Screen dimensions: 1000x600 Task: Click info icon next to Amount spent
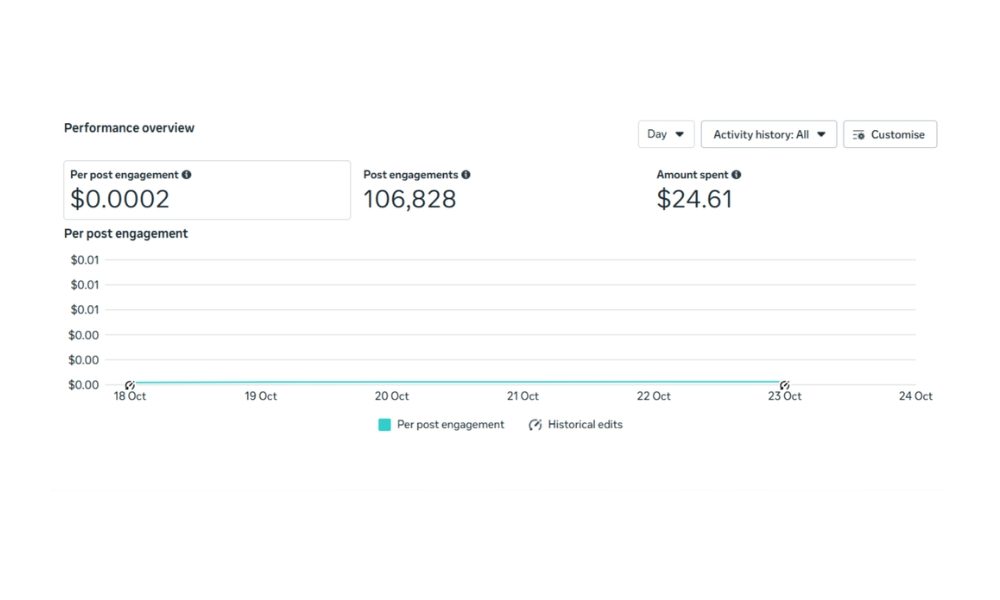point(737,175)
